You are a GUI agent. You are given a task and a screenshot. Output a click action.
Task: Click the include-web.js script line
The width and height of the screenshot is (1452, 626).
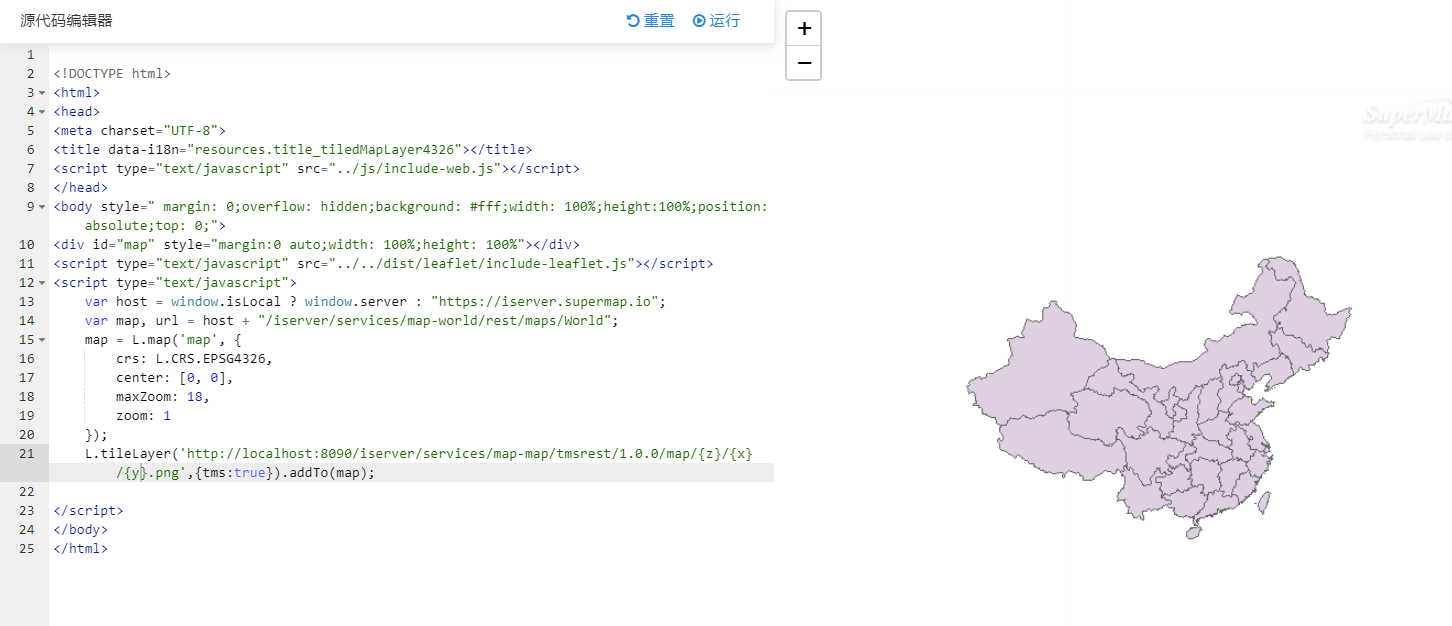316,169
